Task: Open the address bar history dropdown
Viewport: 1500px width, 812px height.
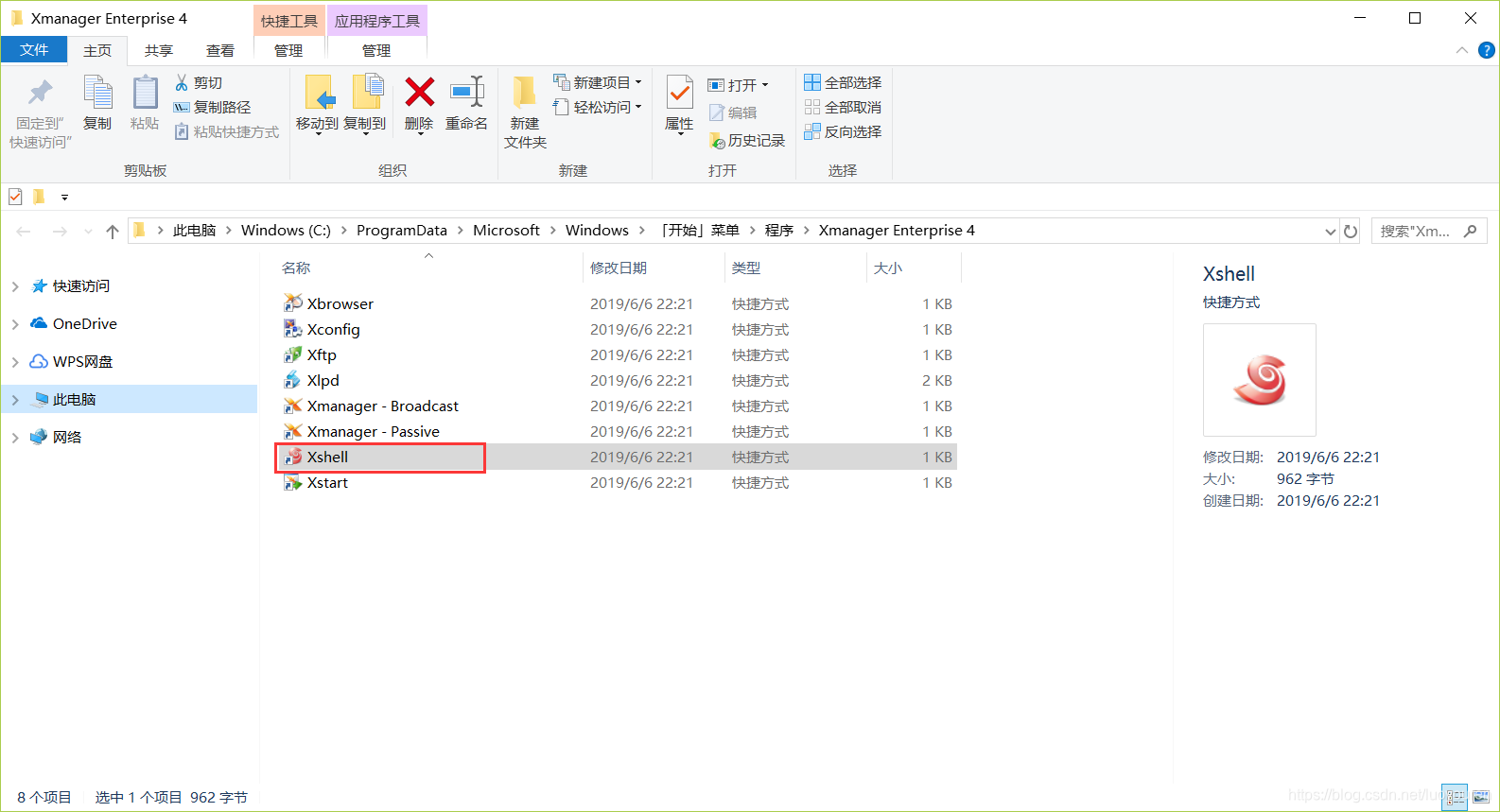Action: 1330,232
